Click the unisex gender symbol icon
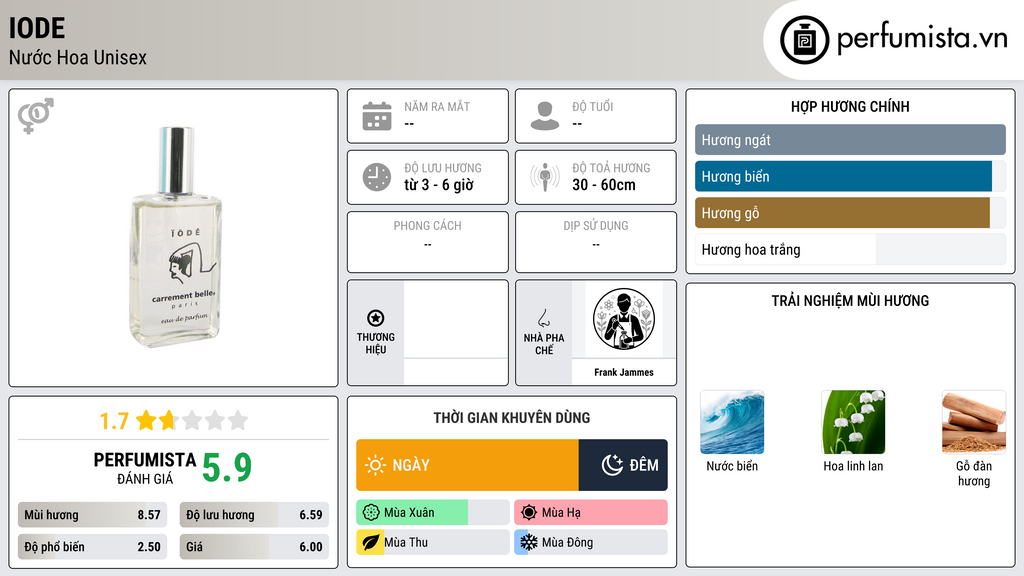The image size is (1024, 576). (x=36, y=116)
